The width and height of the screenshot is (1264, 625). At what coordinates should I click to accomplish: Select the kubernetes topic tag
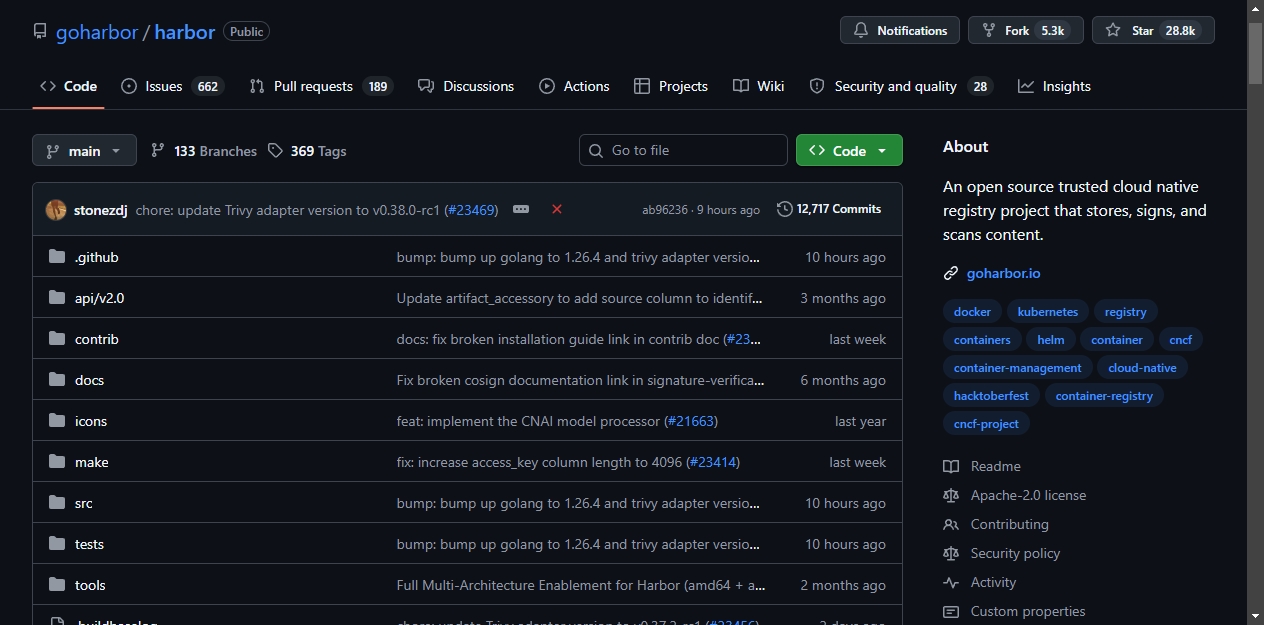pos(1047,312)
